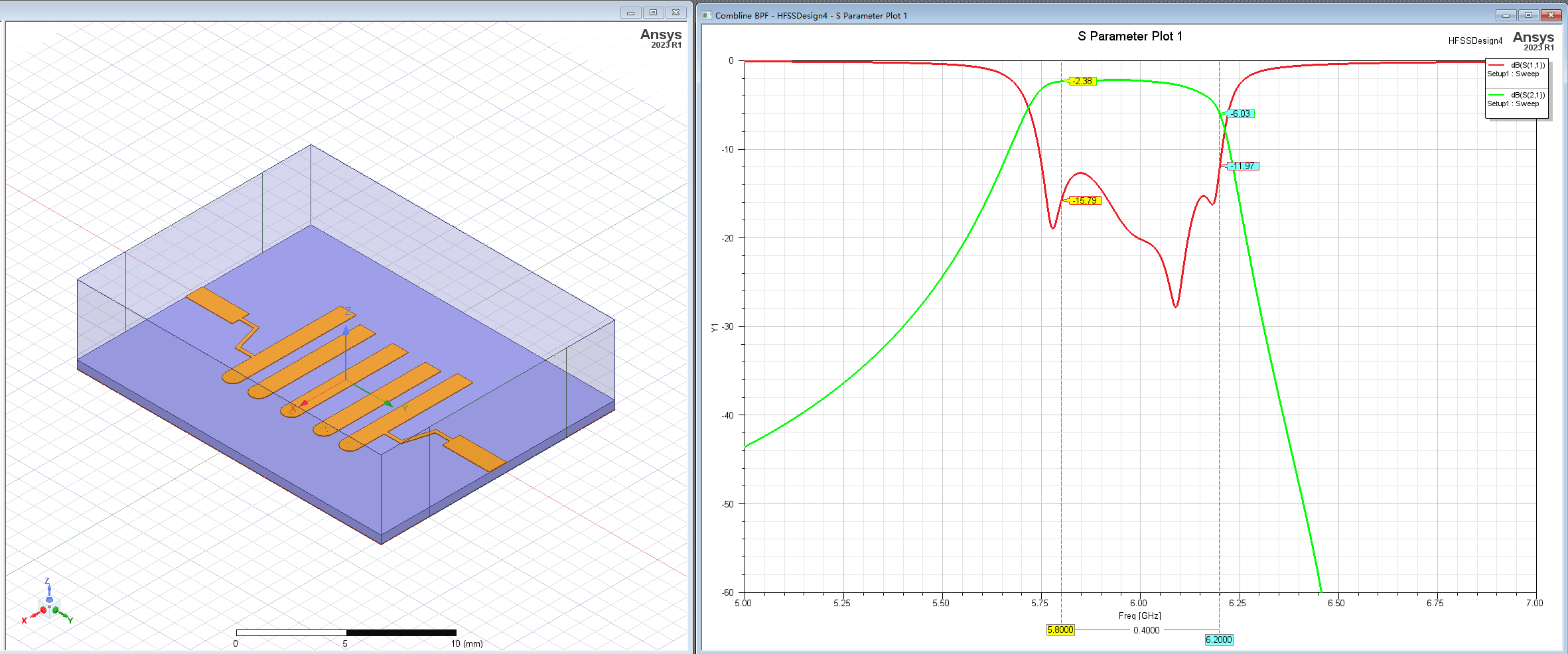1568x654 pixels.
Task: Select the middle resonator strip in the 3D model
Action: [x=344, y=381]
